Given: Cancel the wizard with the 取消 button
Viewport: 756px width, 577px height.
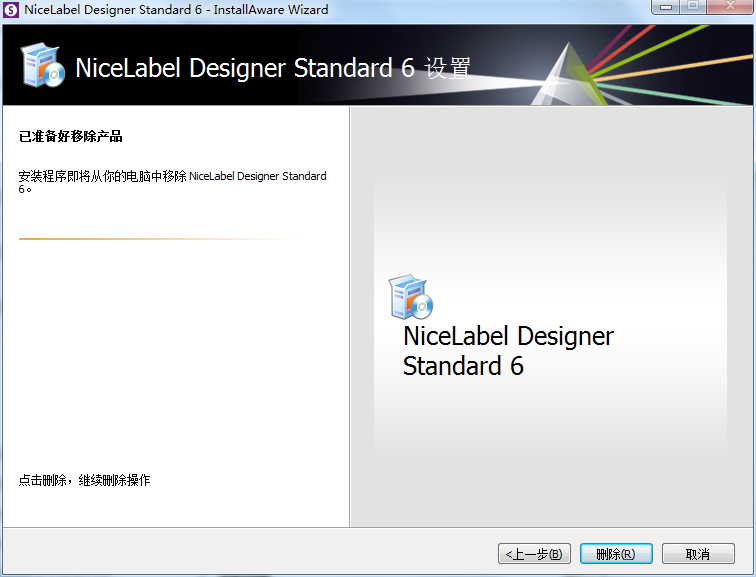Looking at the screenshot, I should (698, 553).
